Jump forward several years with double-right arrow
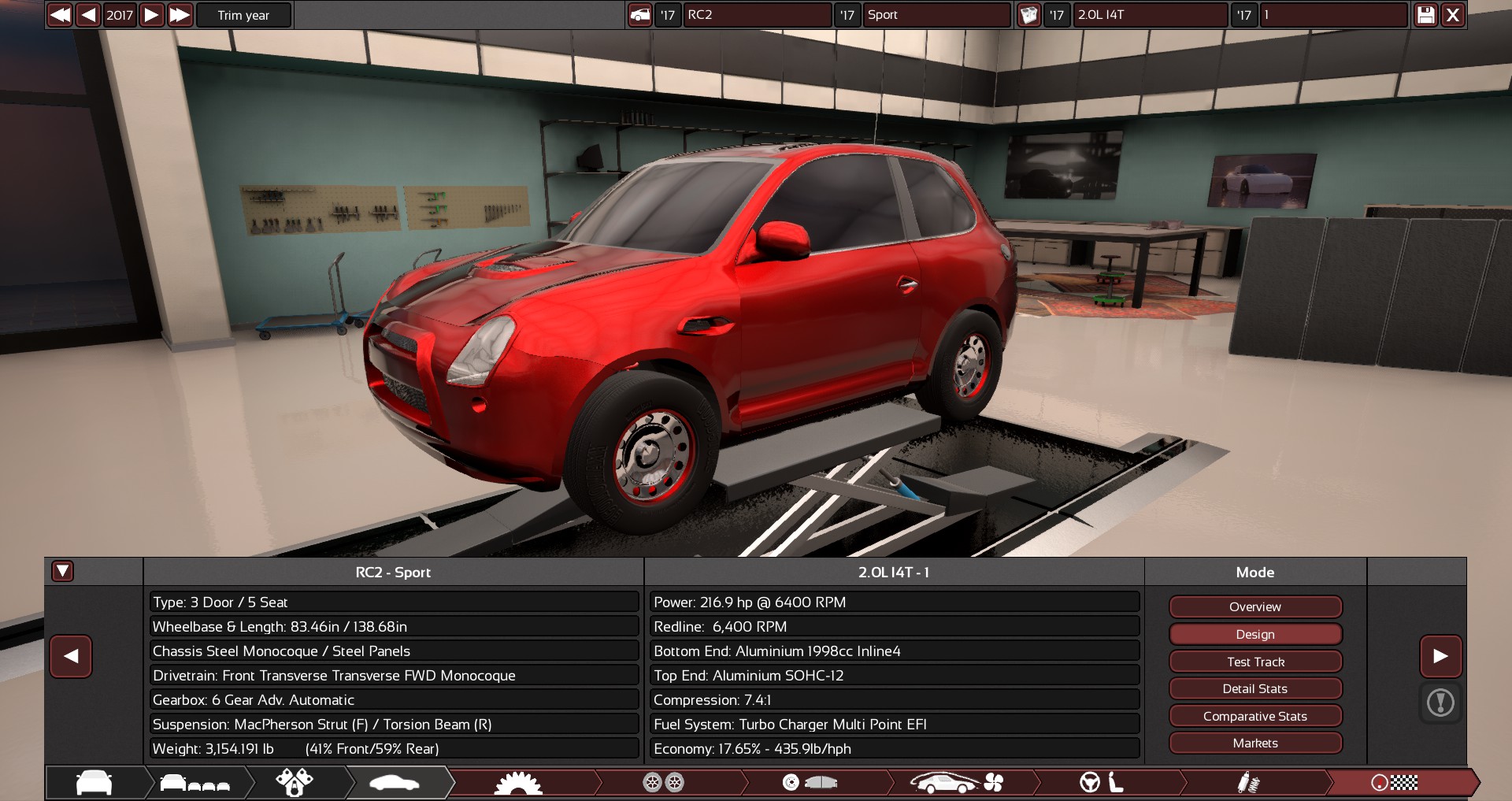Viewport: 1512px width, 801px height. [180, 15]
